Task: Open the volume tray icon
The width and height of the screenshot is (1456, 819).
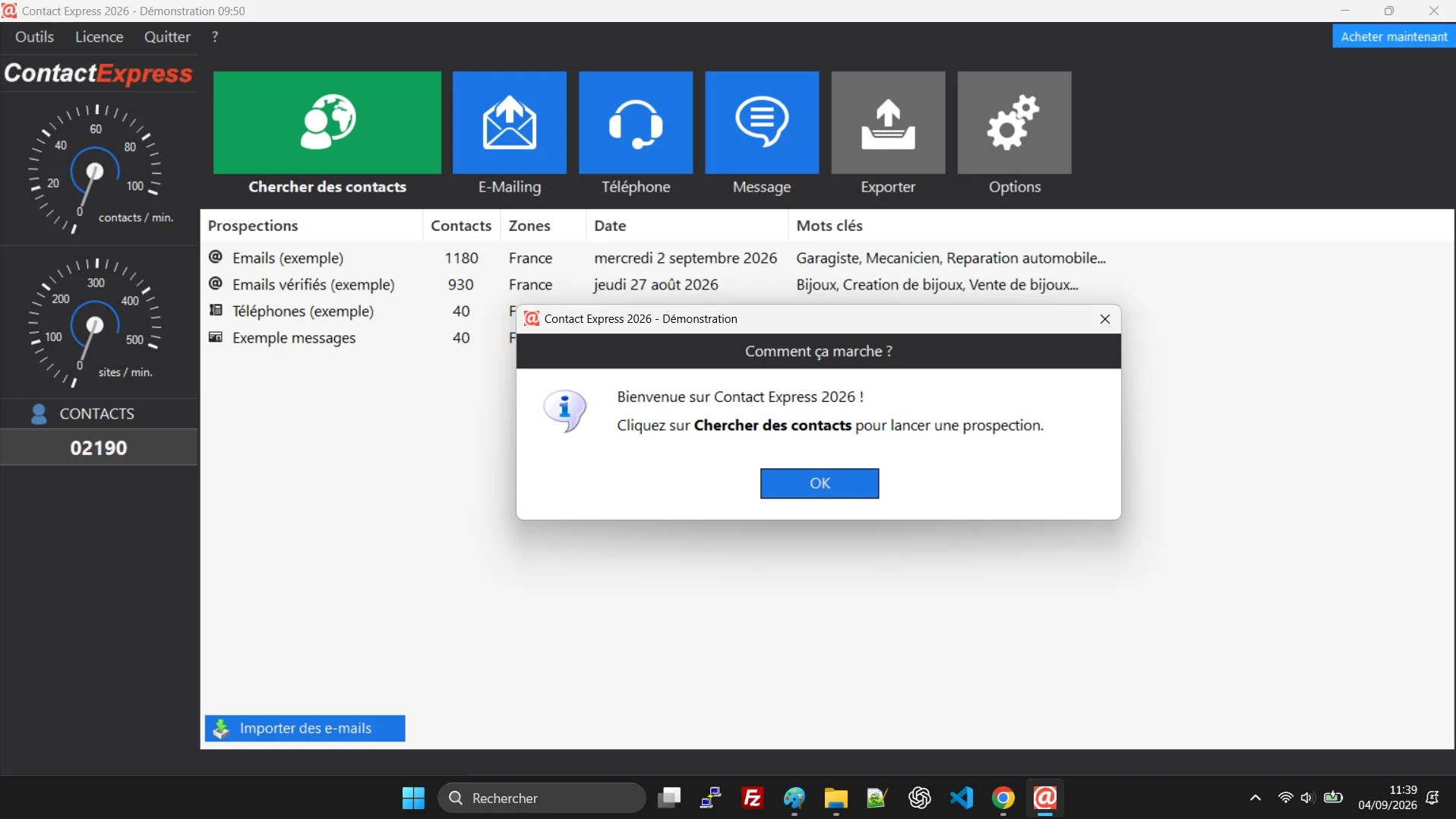Action: coord(1307,798)
